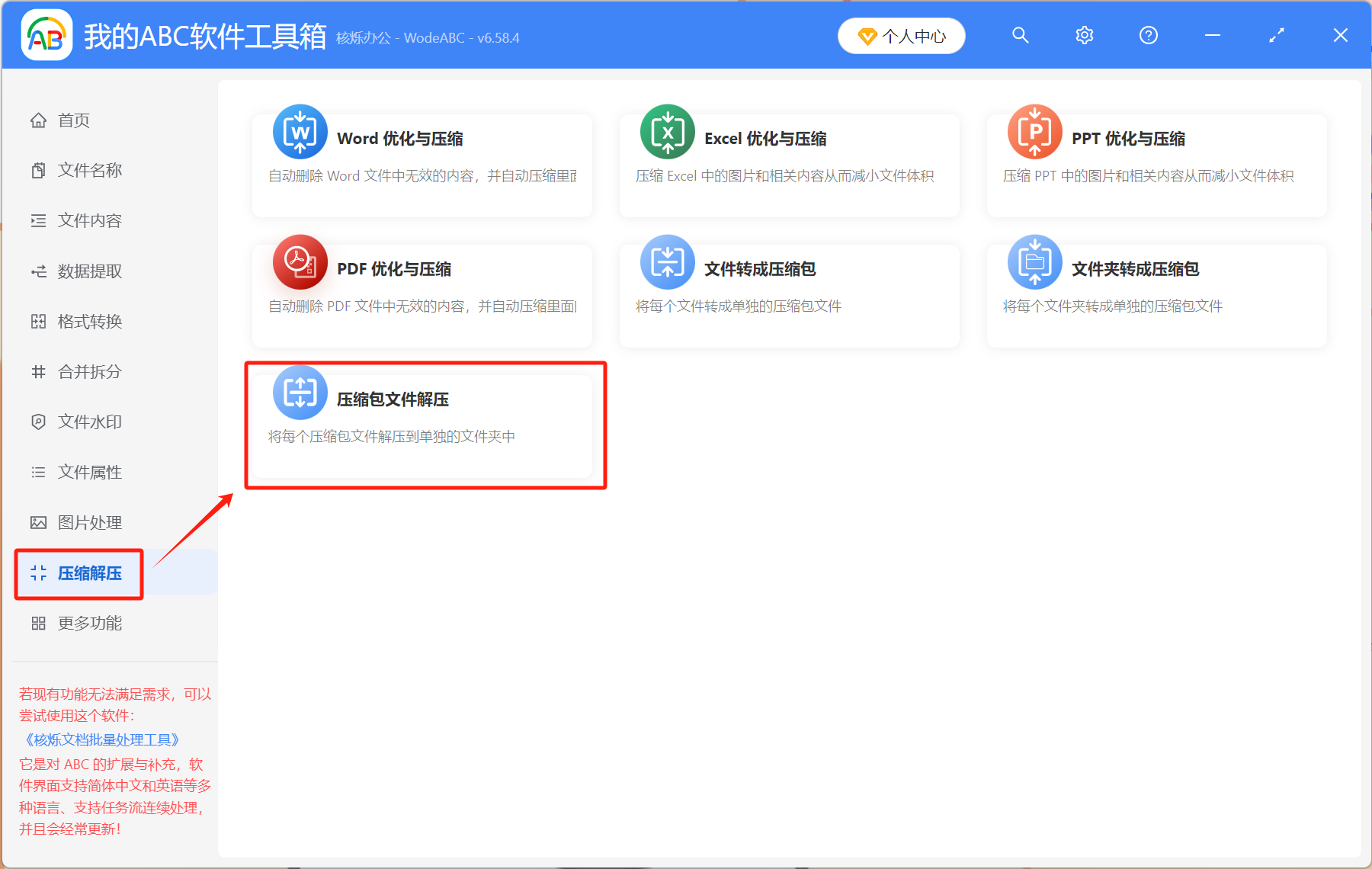
Task: Select 文件水印 in the sidebar
Action: [x=88, y=422]
